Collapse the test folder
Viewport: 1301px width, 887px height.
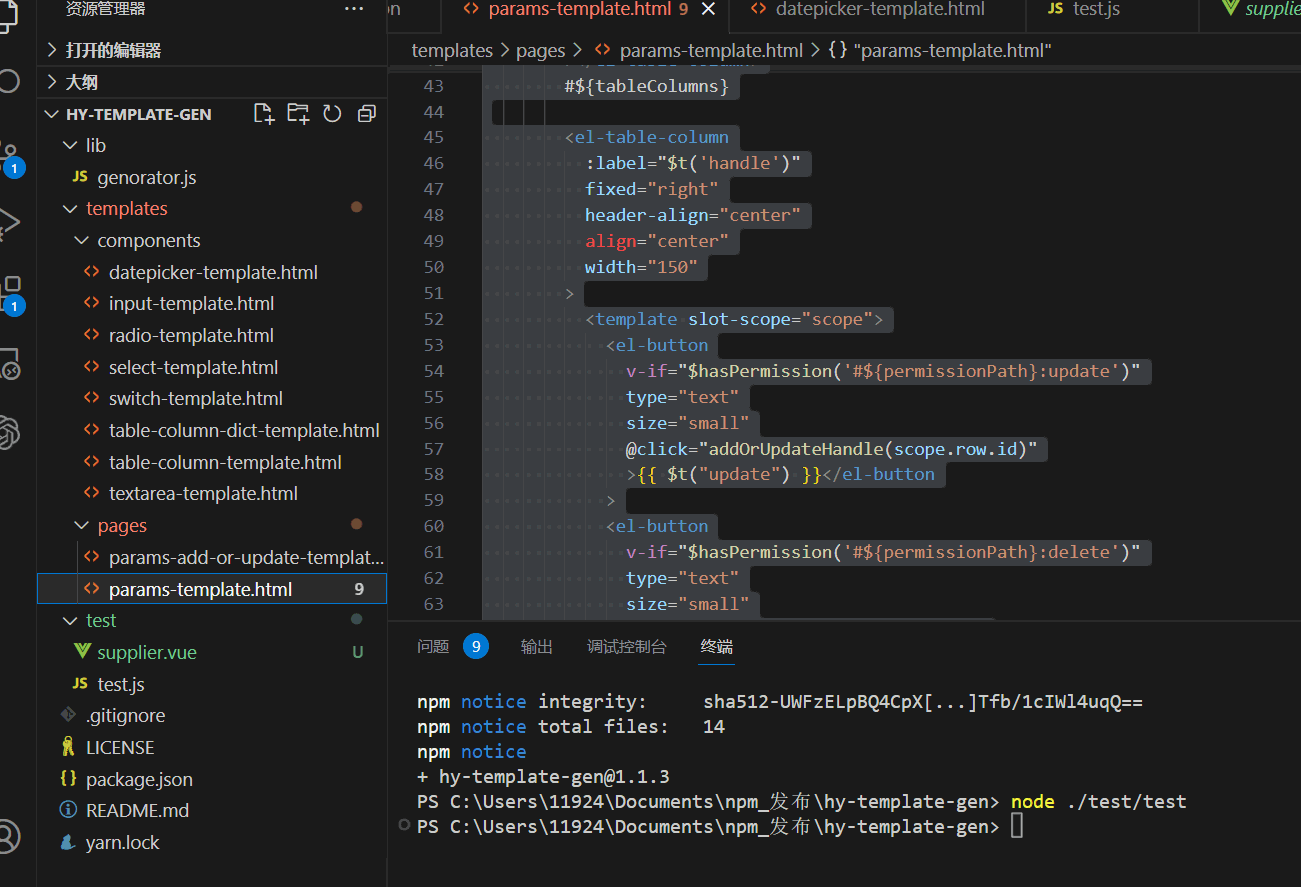tap(211, 620)
